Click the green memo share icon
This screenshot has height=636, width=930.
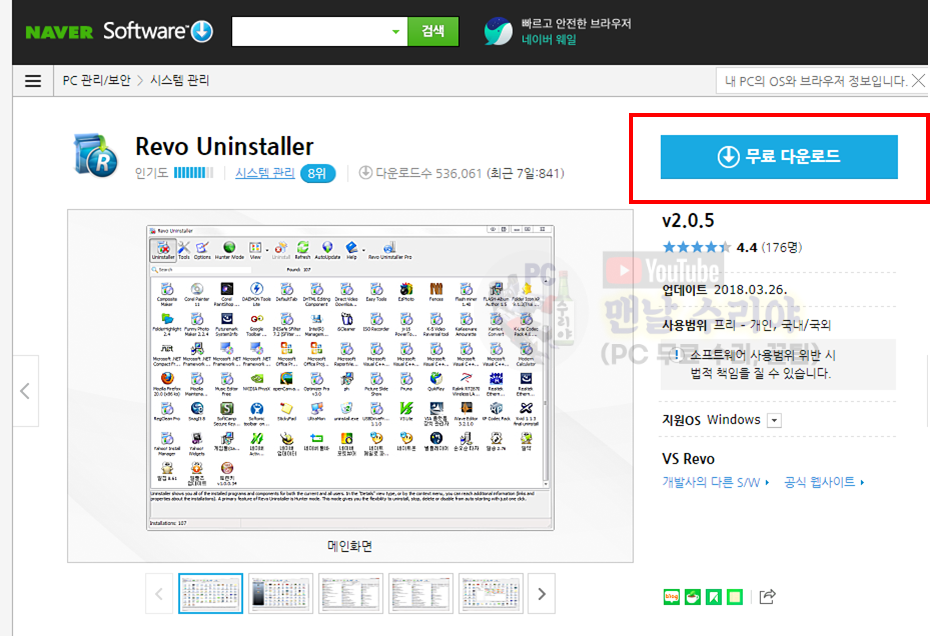(x=734, y=597)
